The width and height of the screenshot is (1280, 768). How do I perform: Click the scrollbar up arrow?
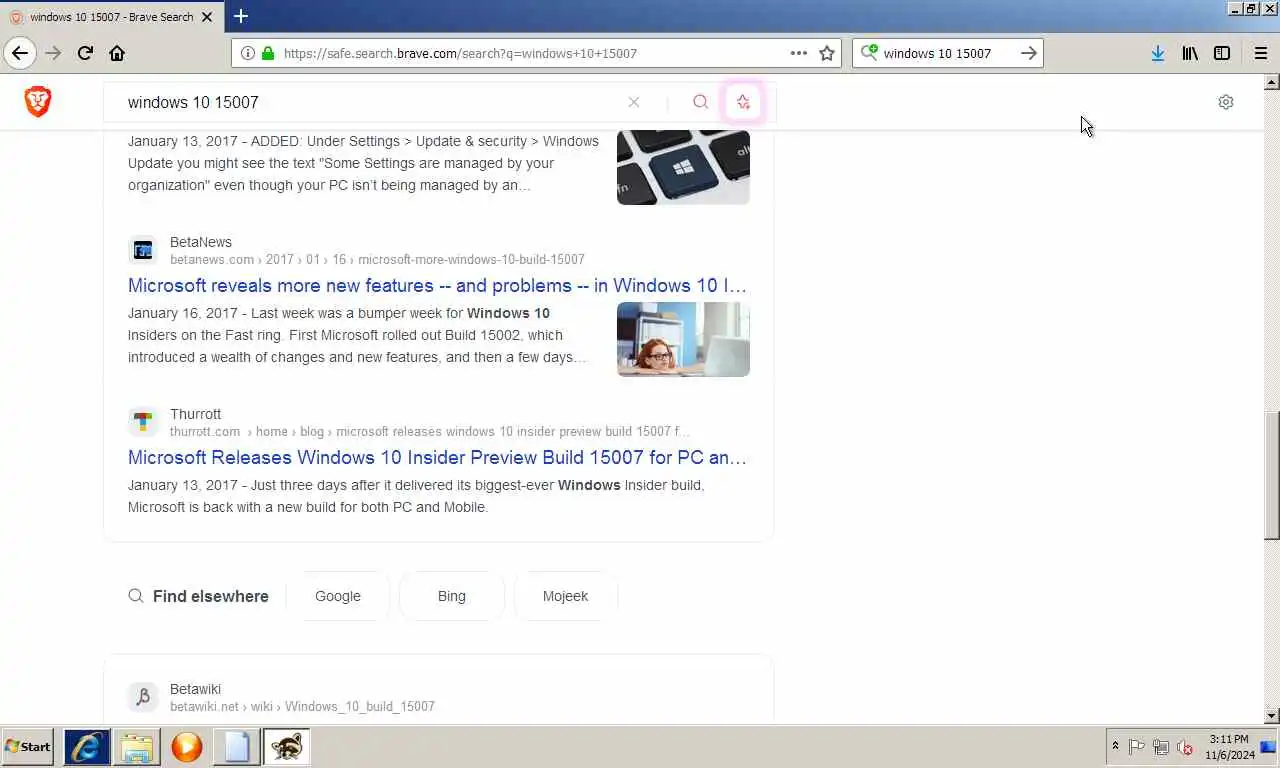point(1272,82)
